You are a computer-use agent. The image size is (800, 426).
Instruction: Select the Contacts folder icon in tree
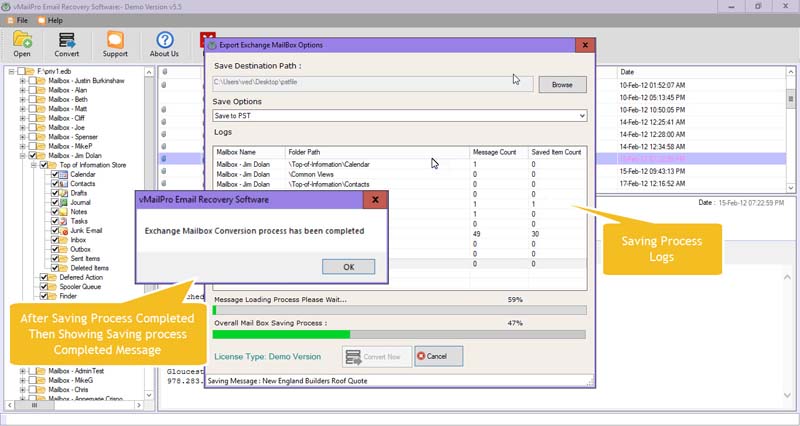pos(63,184)
